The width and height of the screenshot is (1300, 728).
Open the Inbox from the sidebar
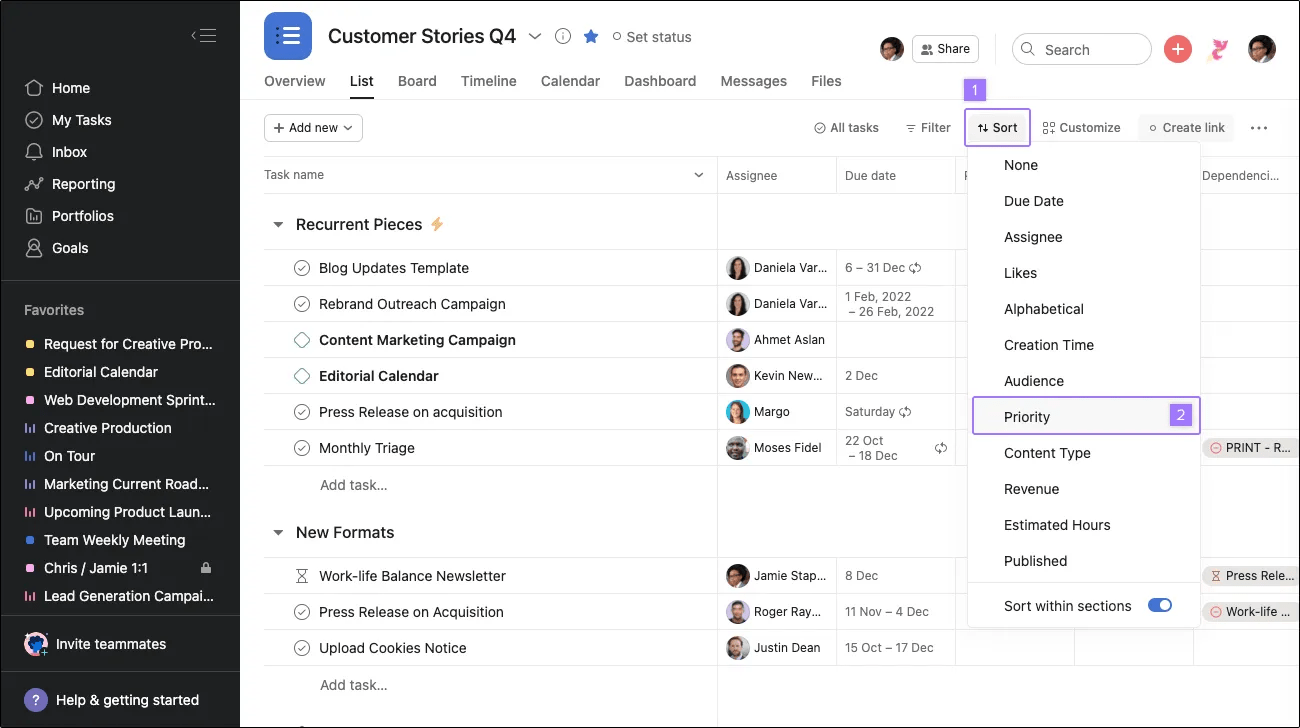click(70, 152)
